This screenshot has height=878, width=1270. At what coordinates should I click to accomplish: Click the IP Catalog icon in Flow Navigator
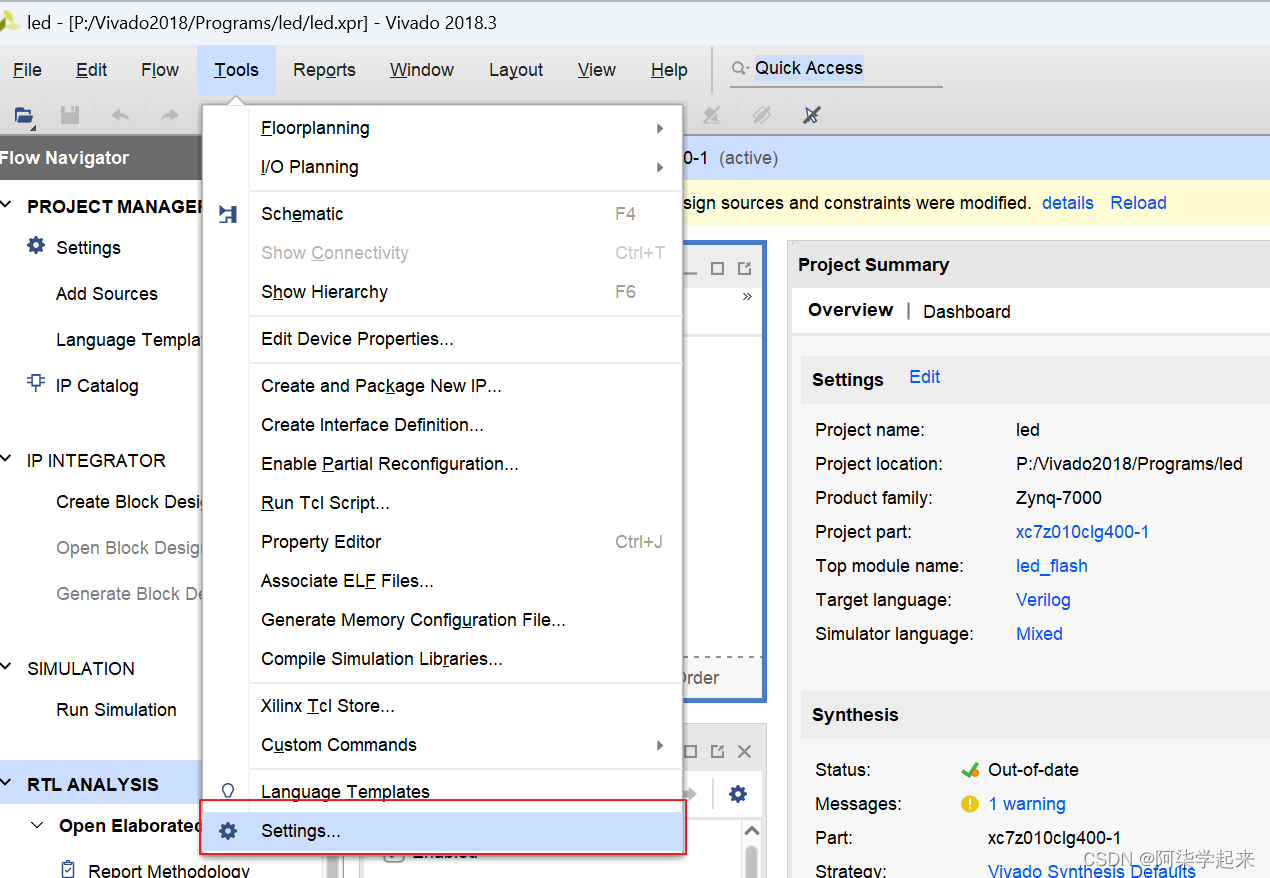(x=36, y=384)
